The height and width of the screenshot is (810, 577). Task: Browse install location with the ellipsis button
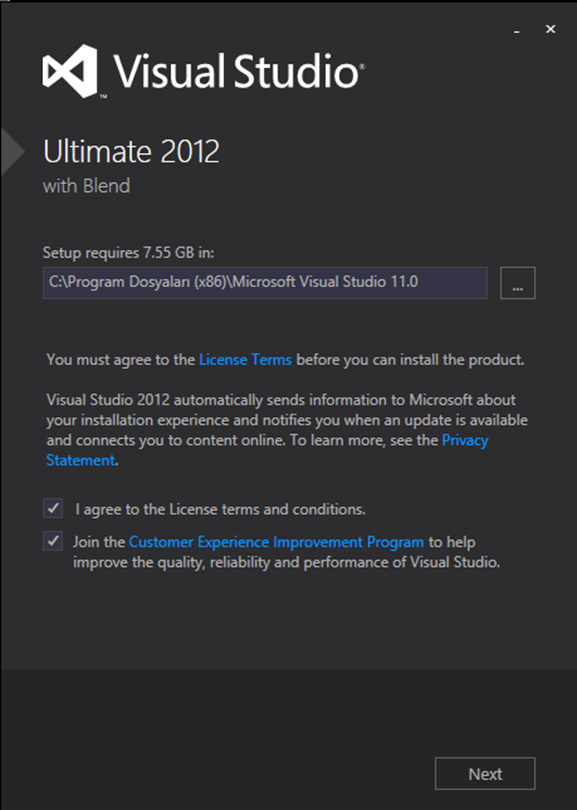pyautogui.click(x=518, y=283)
